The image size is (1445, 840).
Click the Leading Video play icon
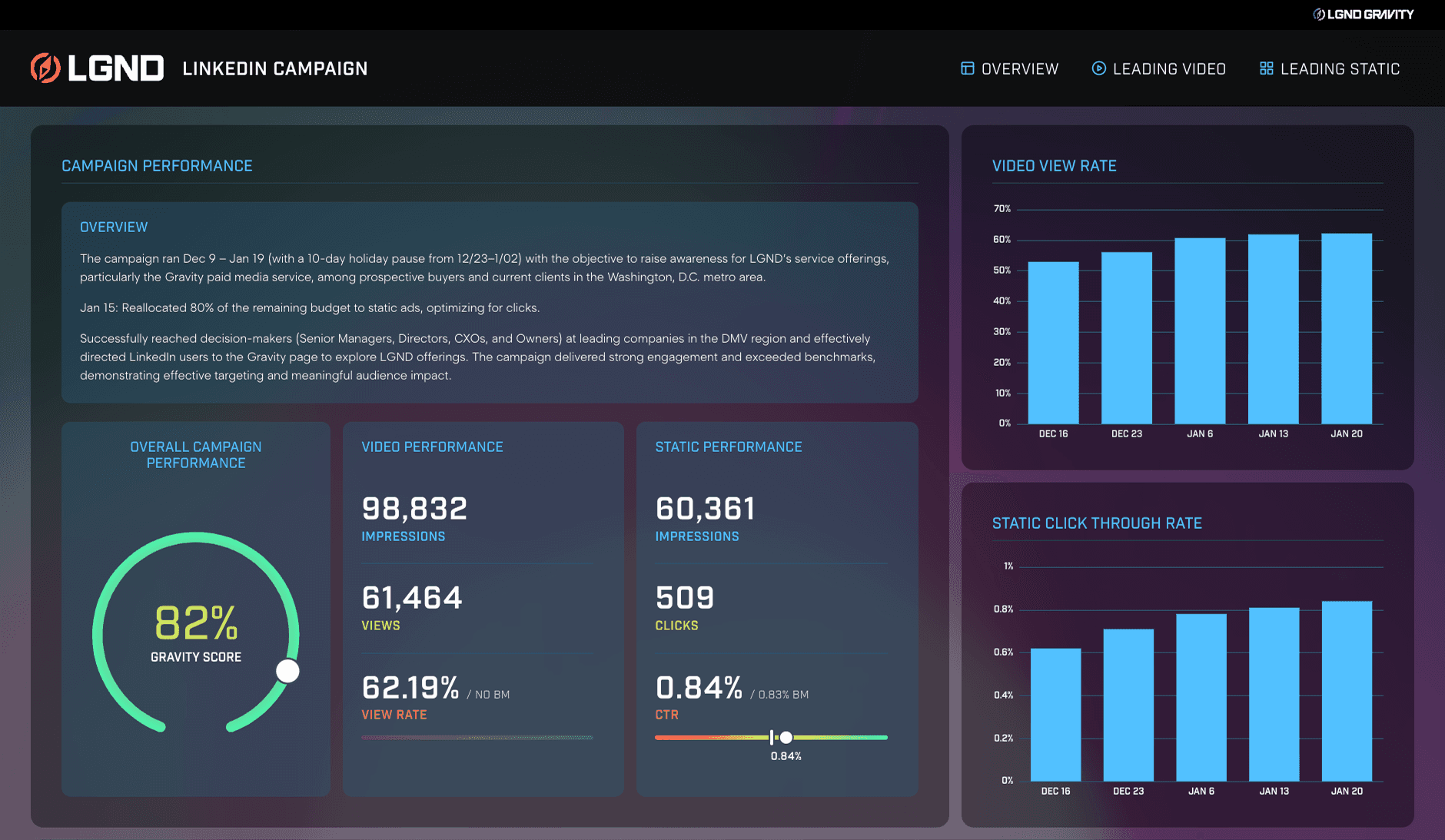(1099, 68)
